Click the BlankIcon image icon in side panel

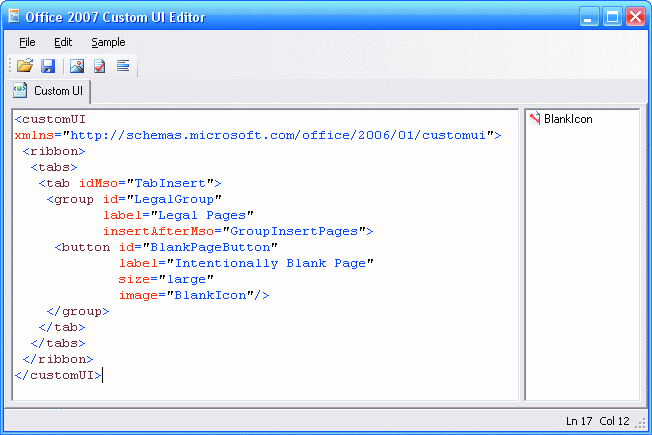point(535,119)
